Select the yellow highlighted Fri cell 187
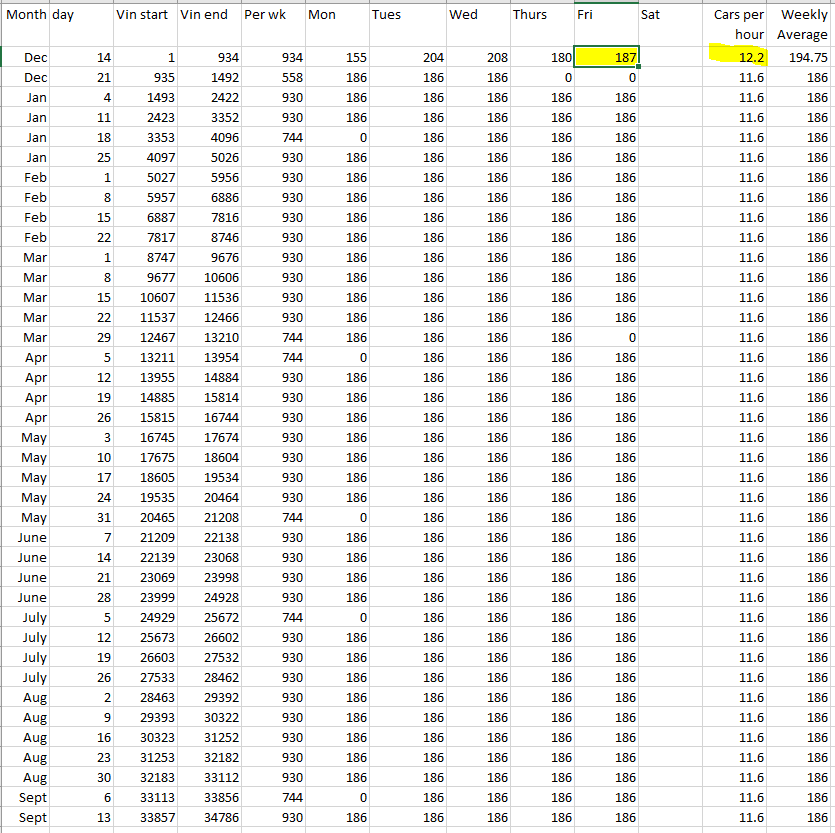The image size is (835, 833). pyautogui.click(x=606, y=58)
